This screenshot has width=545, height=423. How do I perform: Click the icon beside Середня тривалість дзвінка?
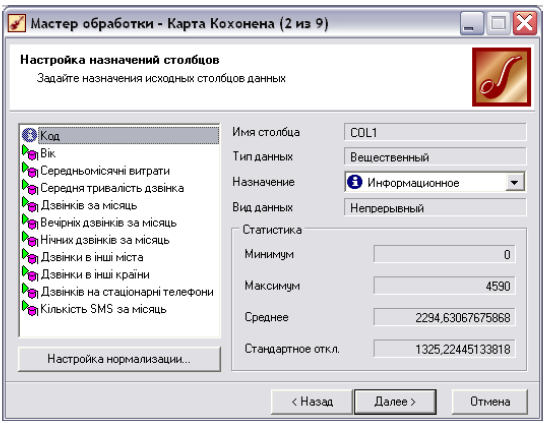point(30,188)
